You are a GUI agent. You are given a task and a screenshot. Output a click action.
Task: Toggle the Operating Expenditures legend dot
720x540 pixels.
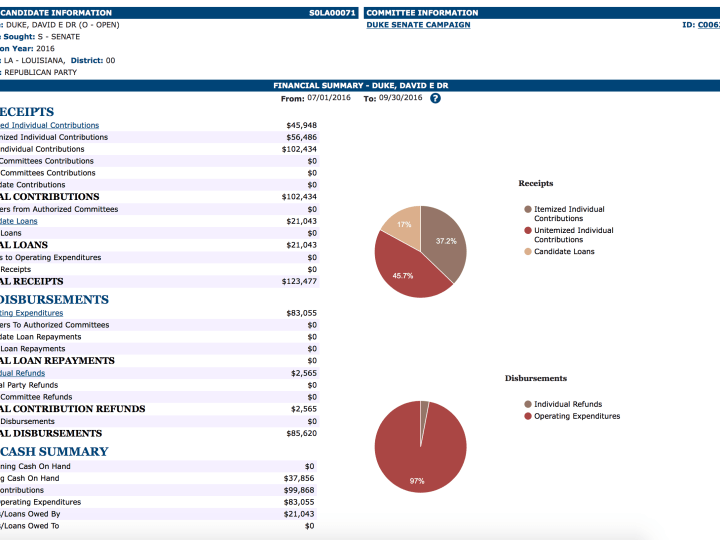pyautogui.click(x=528, y=416)
